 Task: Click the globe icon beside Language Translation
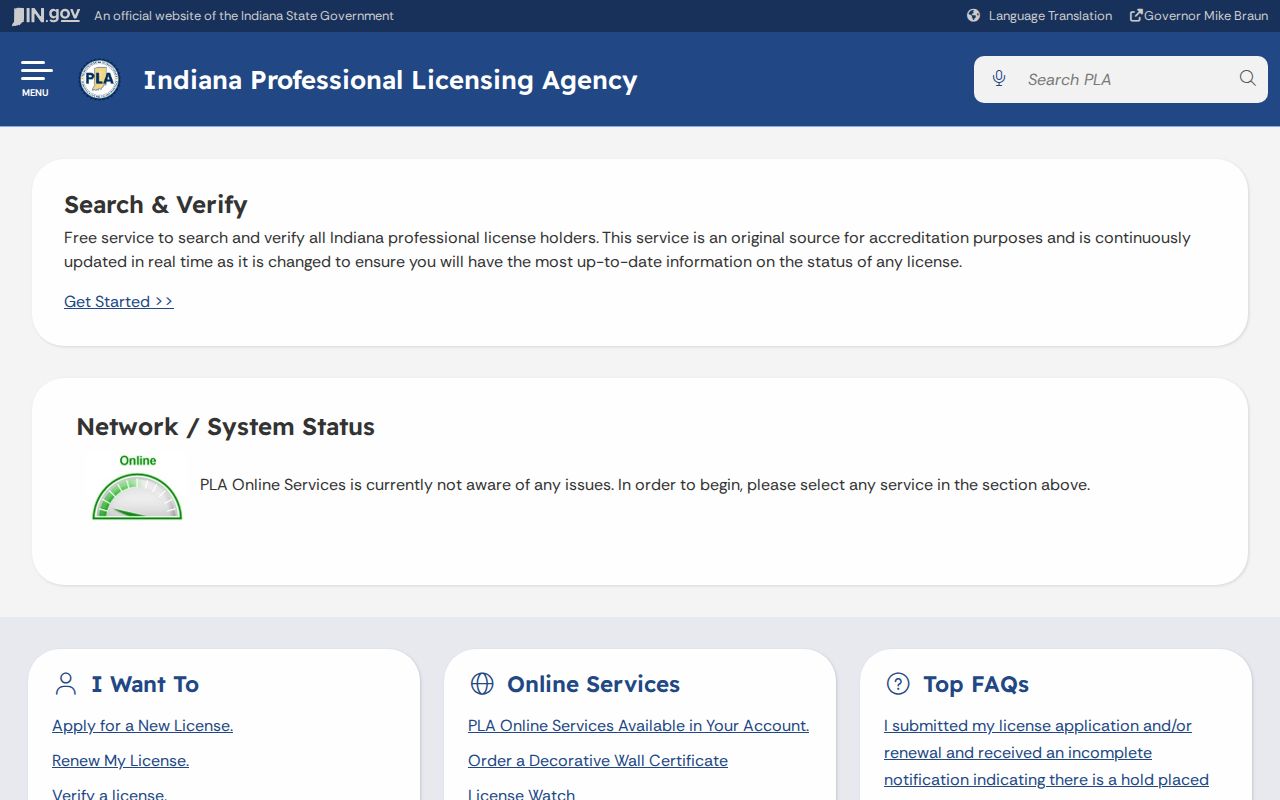(x=973, y=16)
